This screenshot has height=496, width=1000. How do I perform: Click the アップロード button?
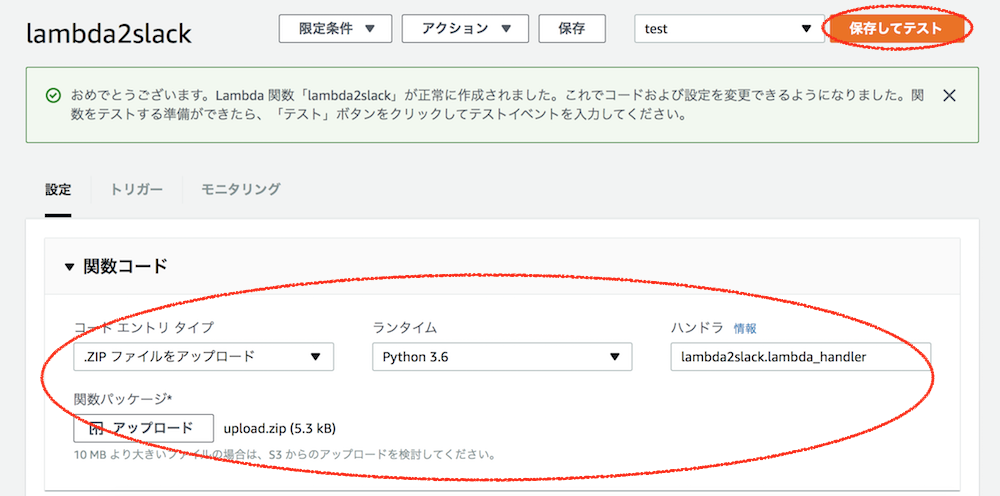[143, 428]
